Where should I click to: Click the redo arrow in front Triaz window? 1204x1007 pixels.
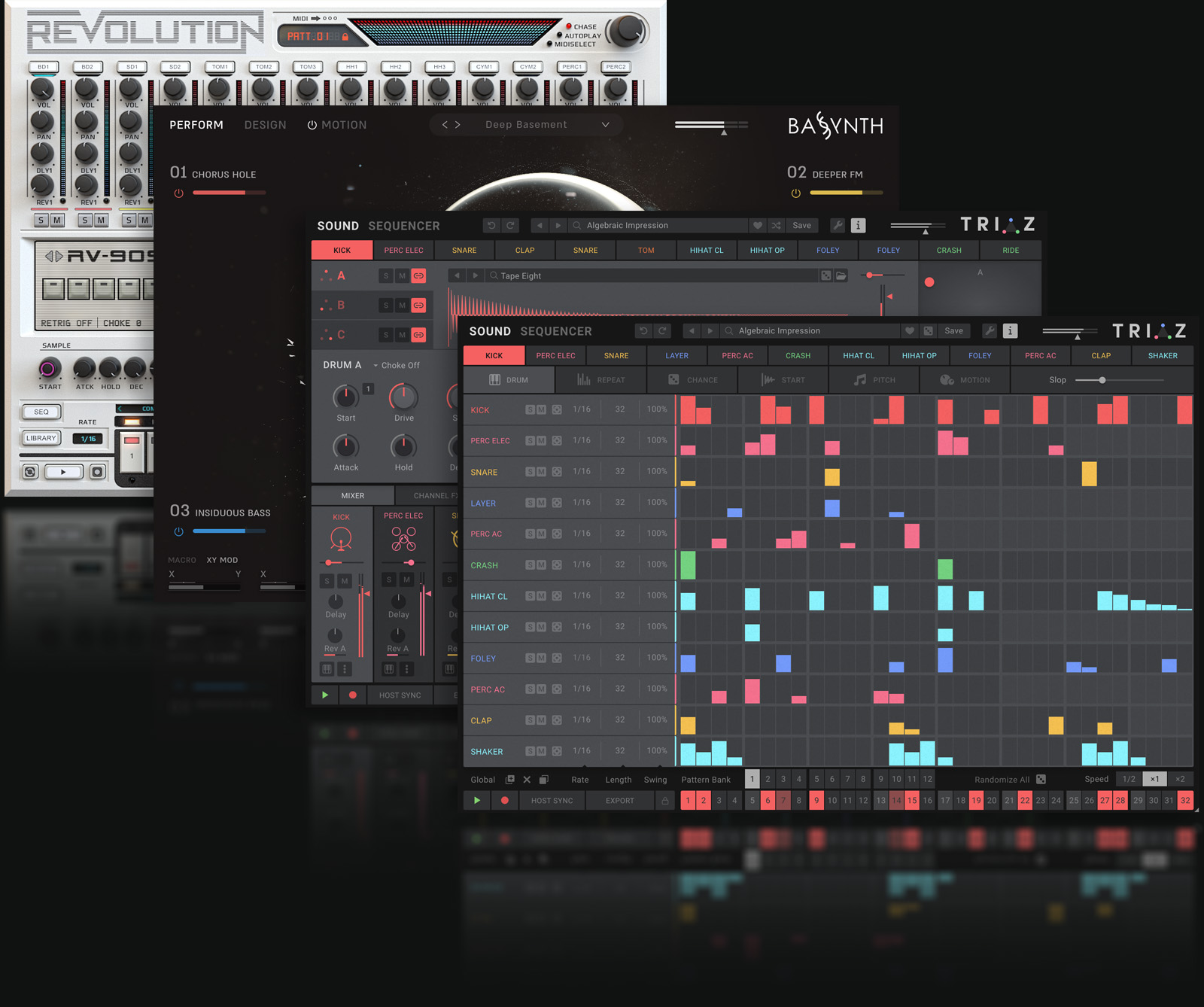662,330
